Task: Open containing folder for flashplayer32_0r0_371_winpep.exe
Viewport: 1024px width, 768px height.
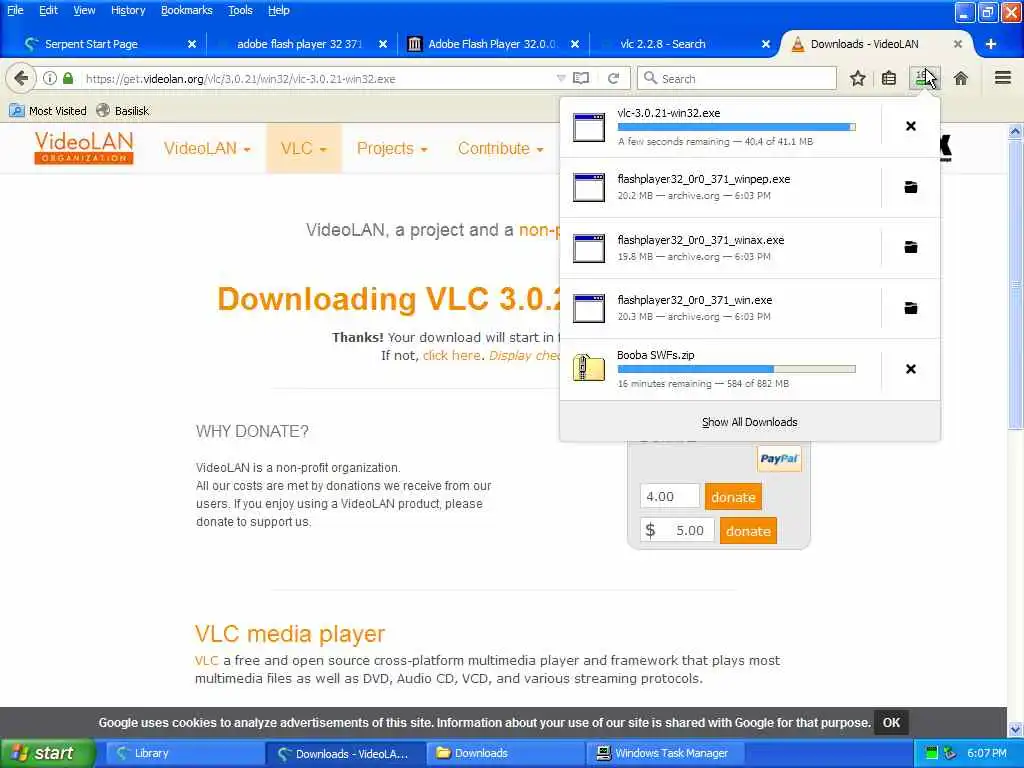Action: coord(910,187)
